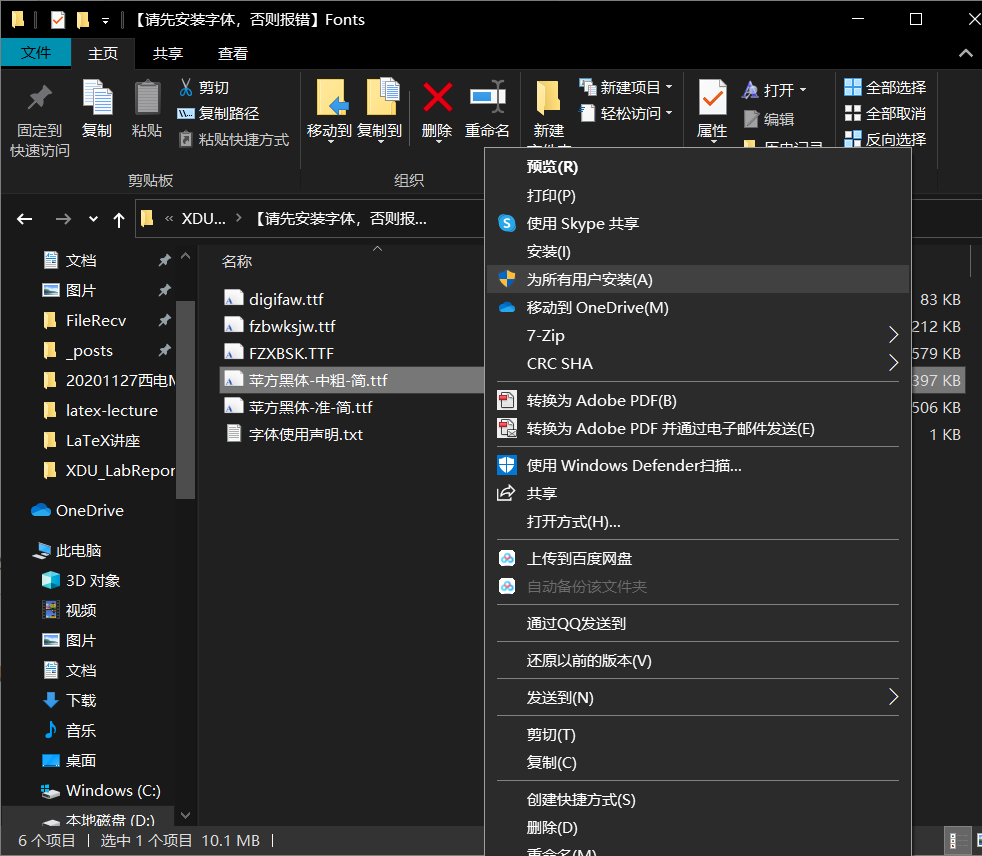This screenshot has height=856, width=982.
Task: Click Invert Selection in ribbon
Action: click(885, 140)
